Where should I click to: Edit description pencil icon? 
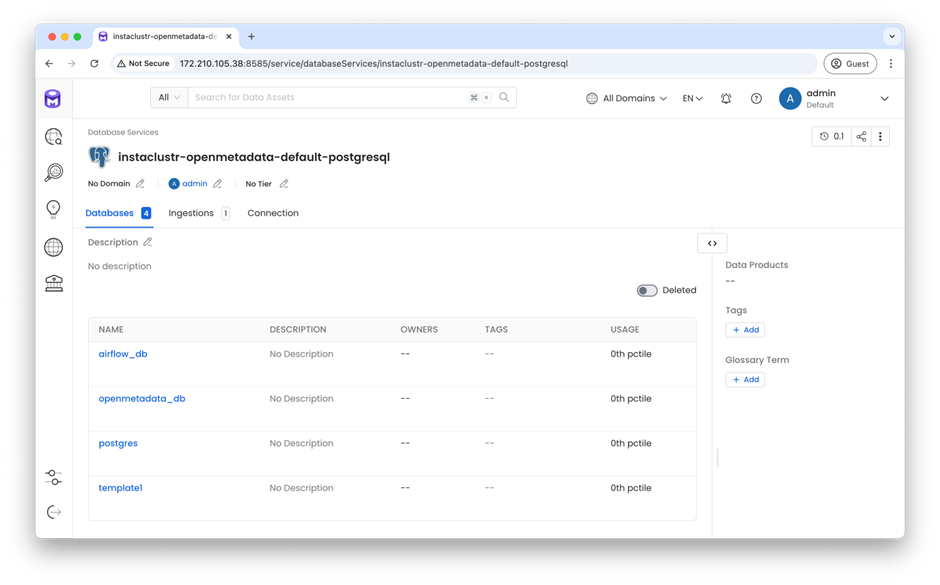click(147, 242)
